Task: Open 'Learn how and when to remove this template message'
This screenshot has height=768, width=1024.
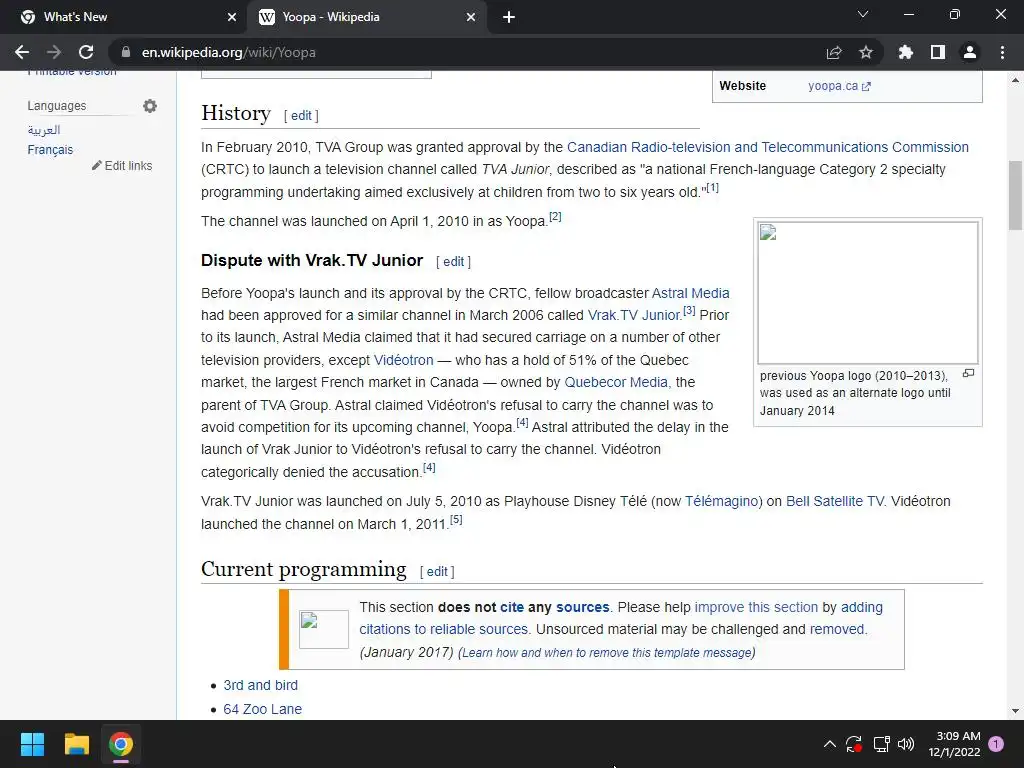Action: (x=607, y=652)
